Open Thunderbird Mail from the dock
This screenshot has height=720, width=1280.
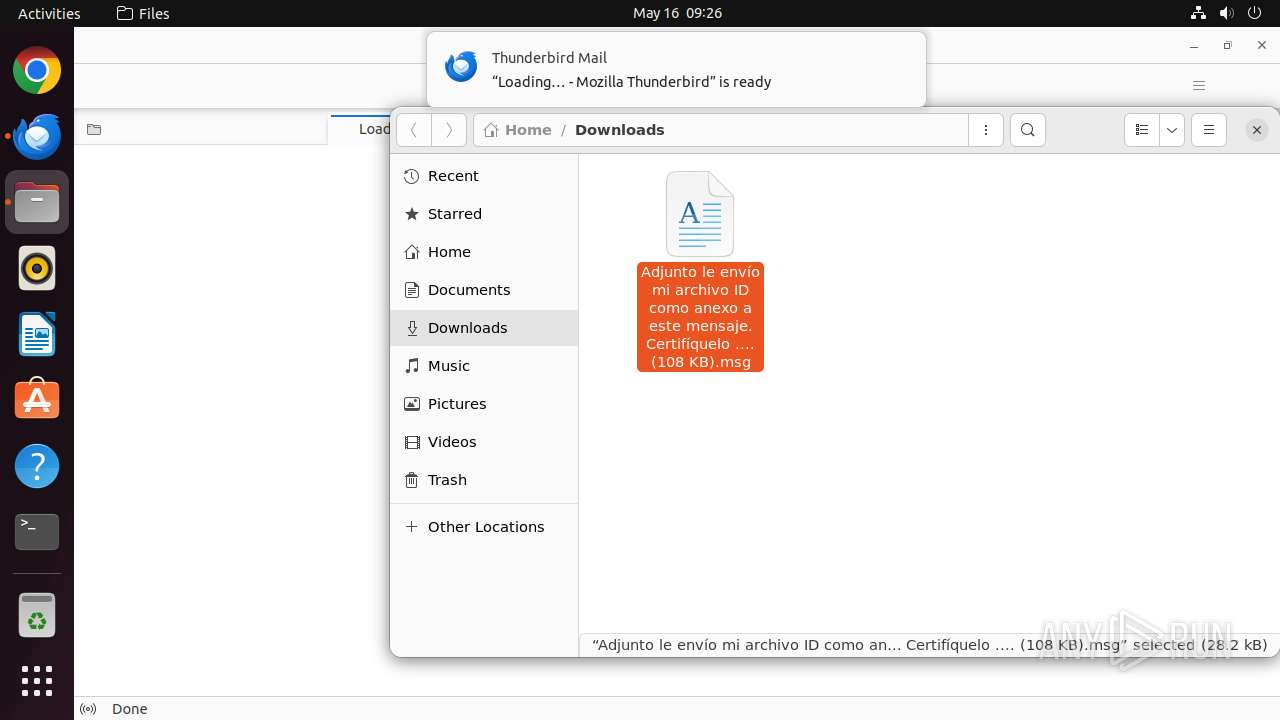pyautogui.click(x=37, y=137)
